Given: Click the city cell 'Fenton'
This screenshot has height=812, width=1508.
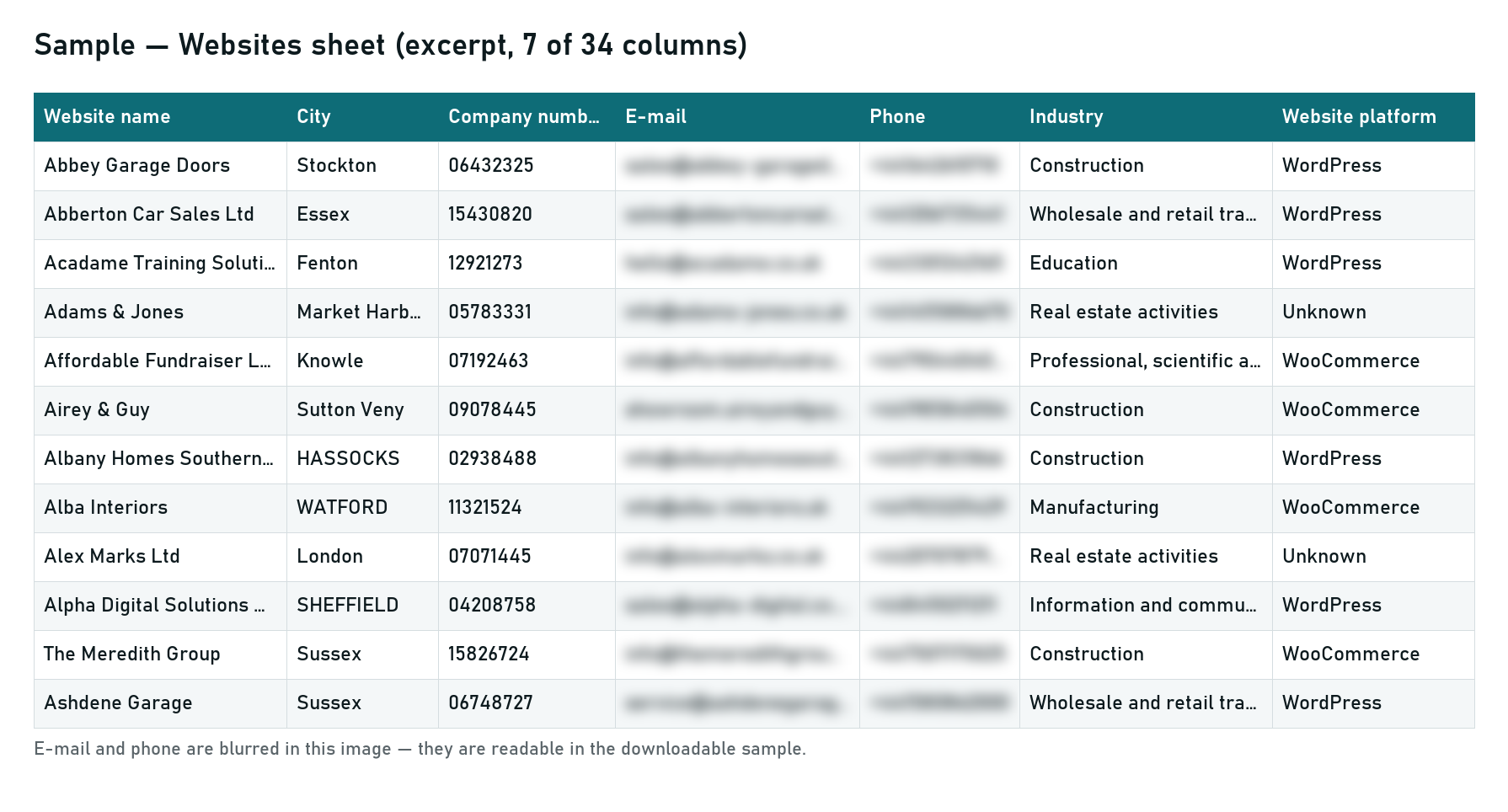Looking at the screenshot, I should pos(362,264).
